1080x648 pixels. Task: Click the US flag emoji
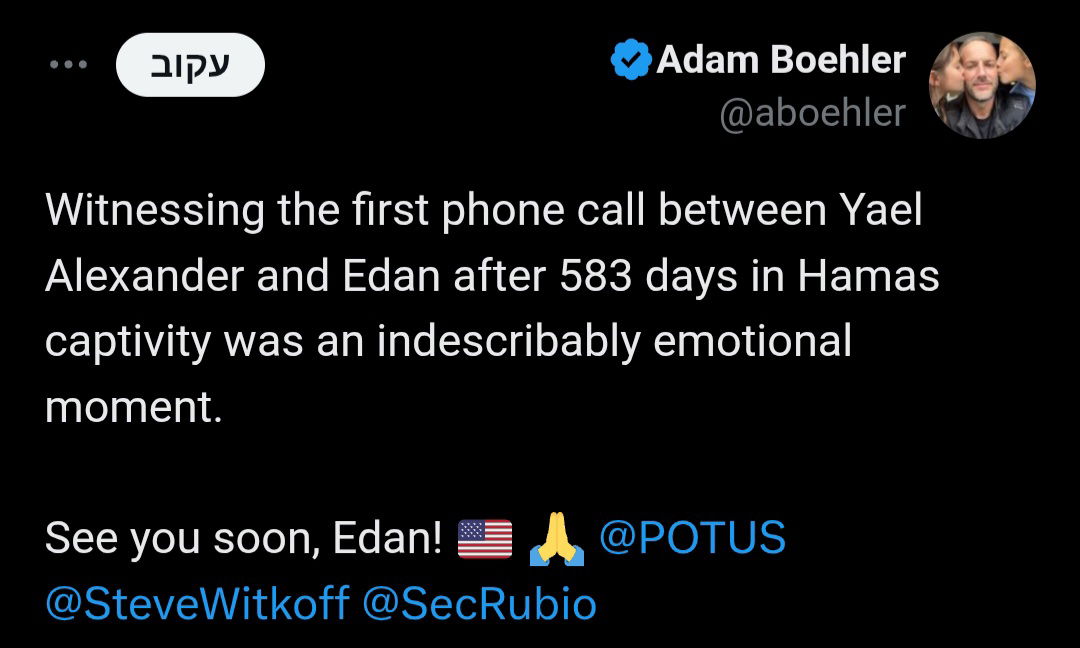tap(485, 539)
